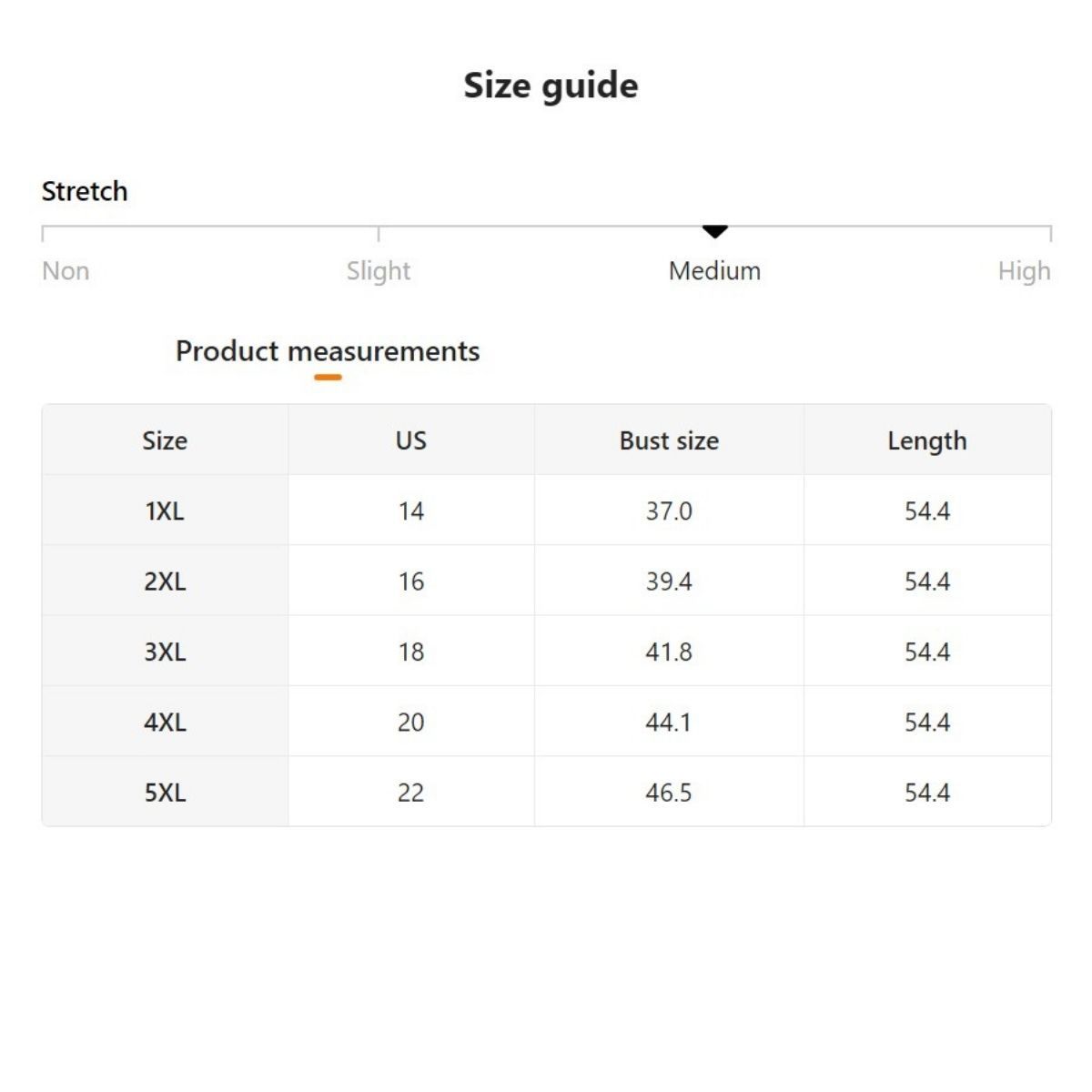Select the 5XL size row label
This screenshot has width=1092, height=1092.
pyautogui.click(x=165, y=793)
